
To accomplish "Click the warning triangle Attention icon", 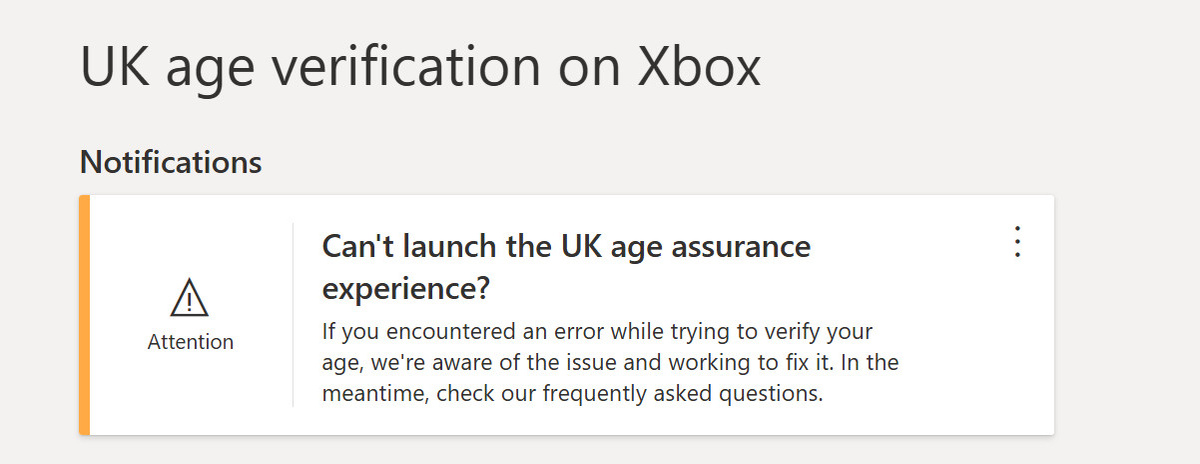I will tap(190, 299).
